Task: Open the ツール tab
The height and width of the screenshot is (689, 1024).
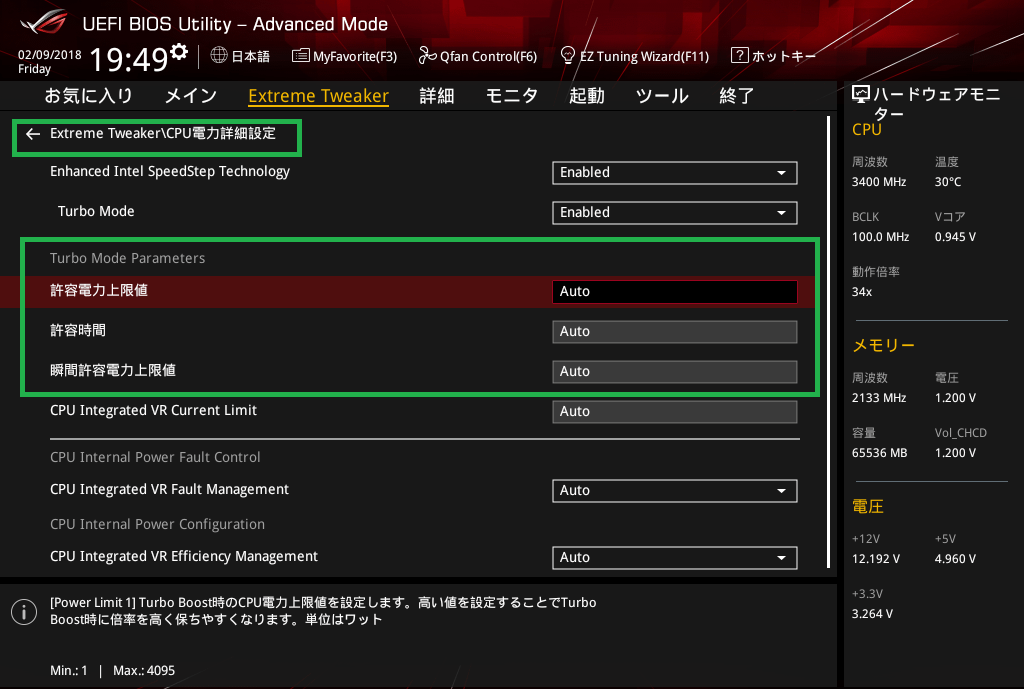Action: 662,96
